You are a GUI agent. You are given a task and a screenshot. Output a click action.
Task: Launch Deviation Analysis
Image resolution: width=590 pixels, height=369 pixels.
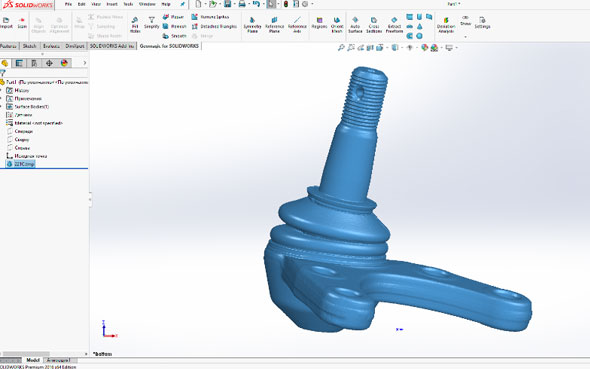click(446, 25)
